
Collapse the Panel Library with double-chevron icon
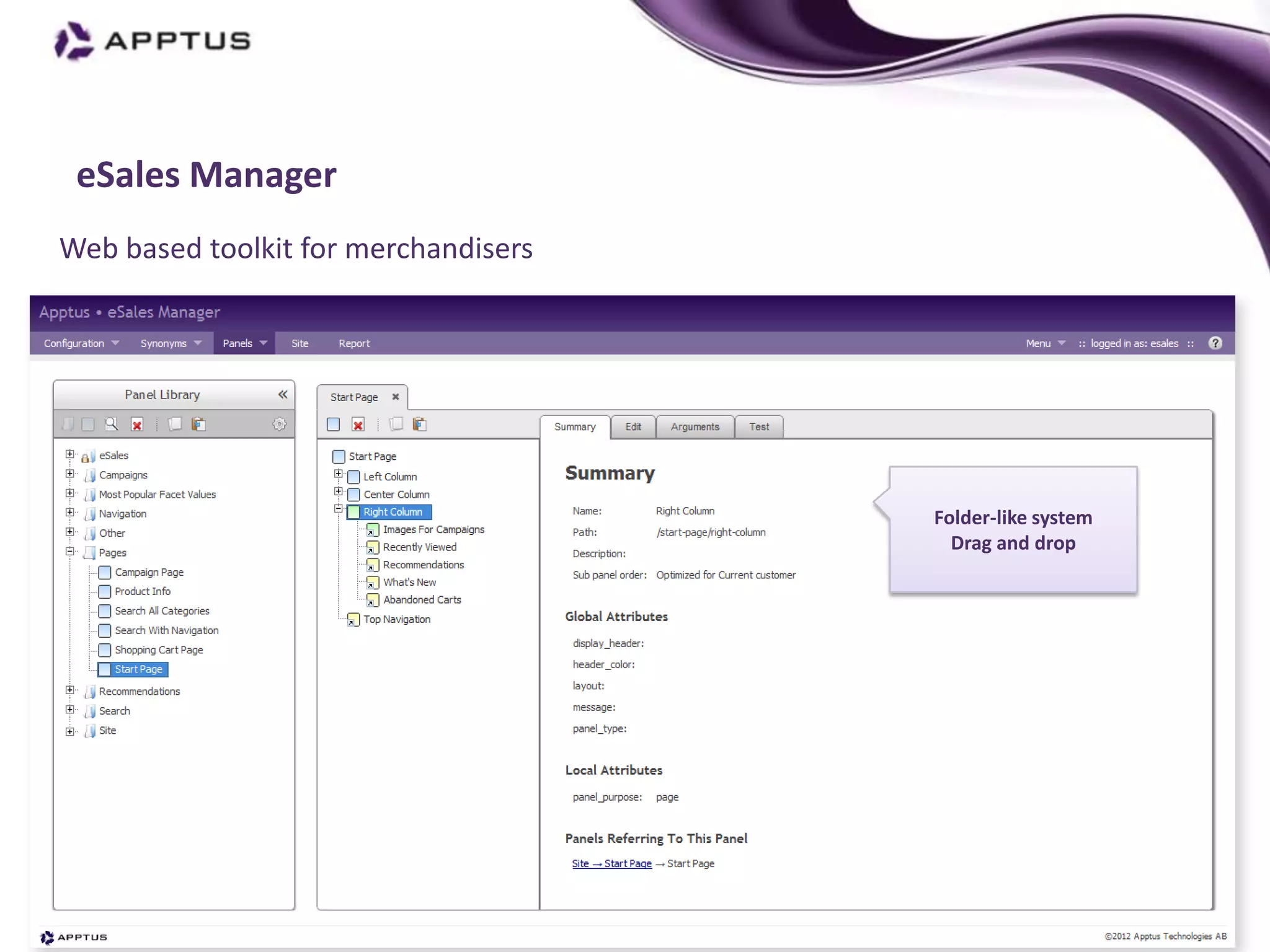coord(283,394)
